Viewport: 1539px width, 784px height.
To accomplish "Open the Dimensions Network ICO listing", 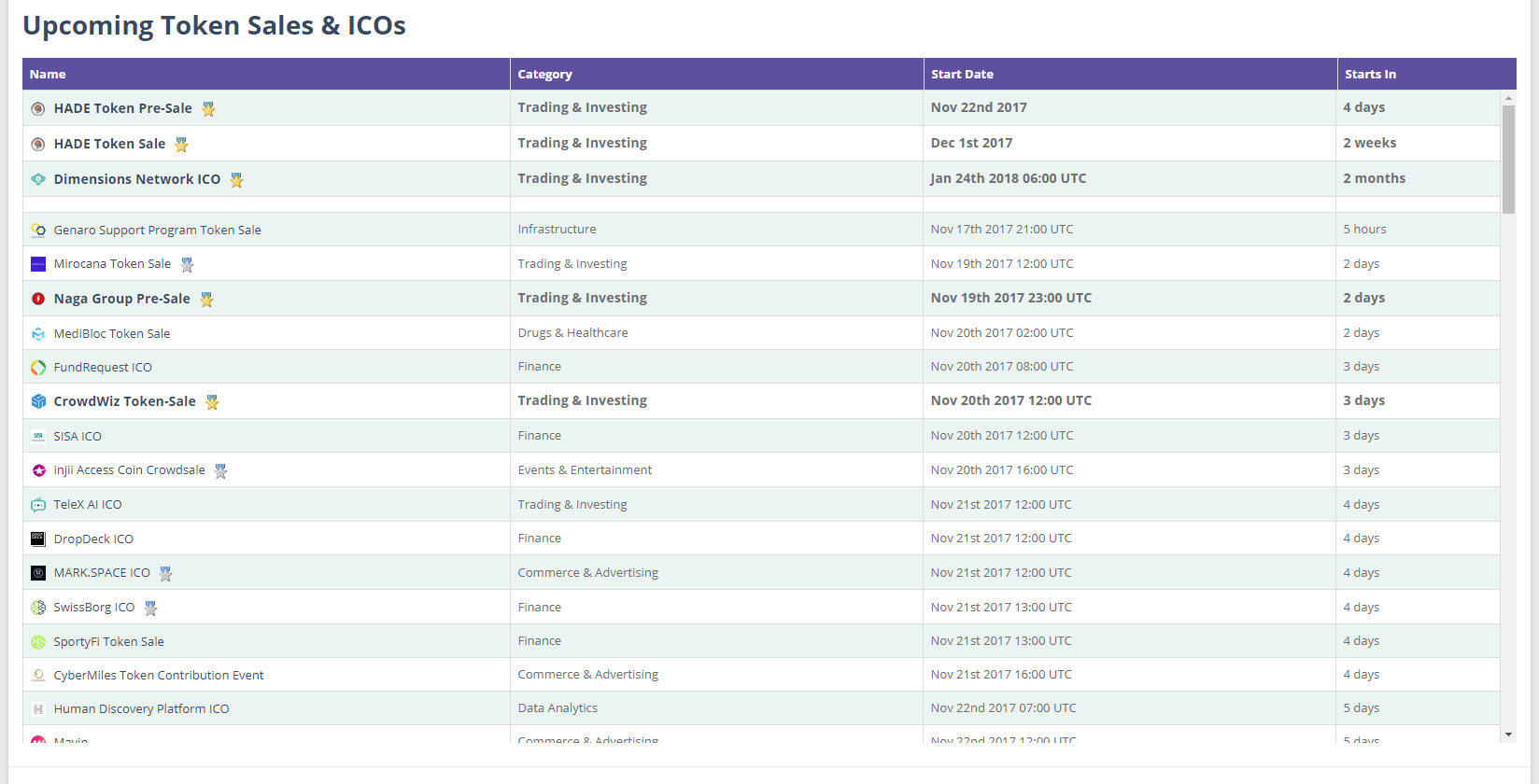I will pos(137,179).
